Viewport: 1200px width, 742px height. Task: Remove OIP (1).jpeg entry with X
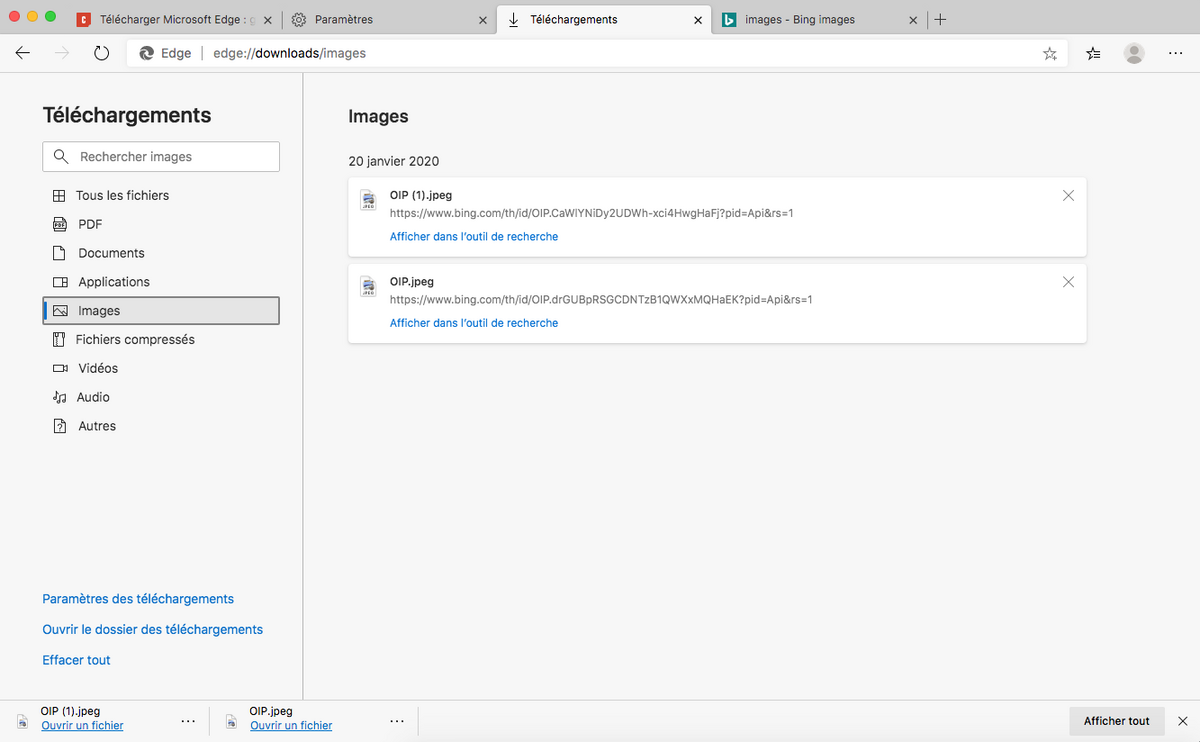click(1068, 196)
